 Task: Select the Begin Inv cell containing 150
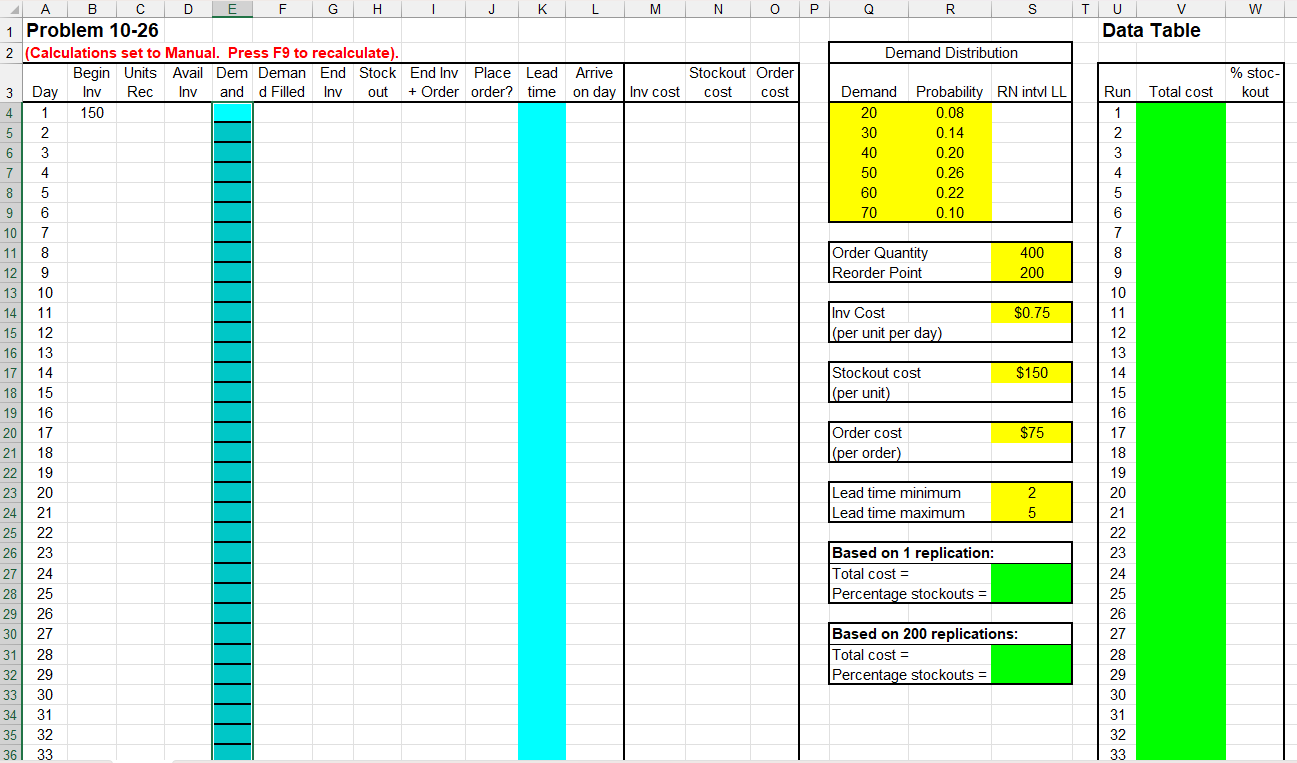coord(92,112)
